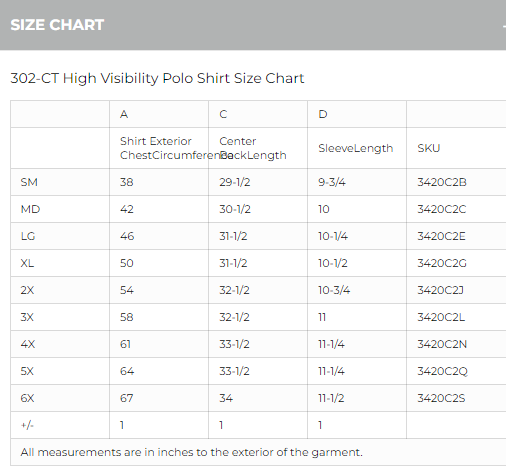Click the Shirt Exterior Chest Circumference header
The height and width of the screenshot is (469, 506).
[159, 148]
